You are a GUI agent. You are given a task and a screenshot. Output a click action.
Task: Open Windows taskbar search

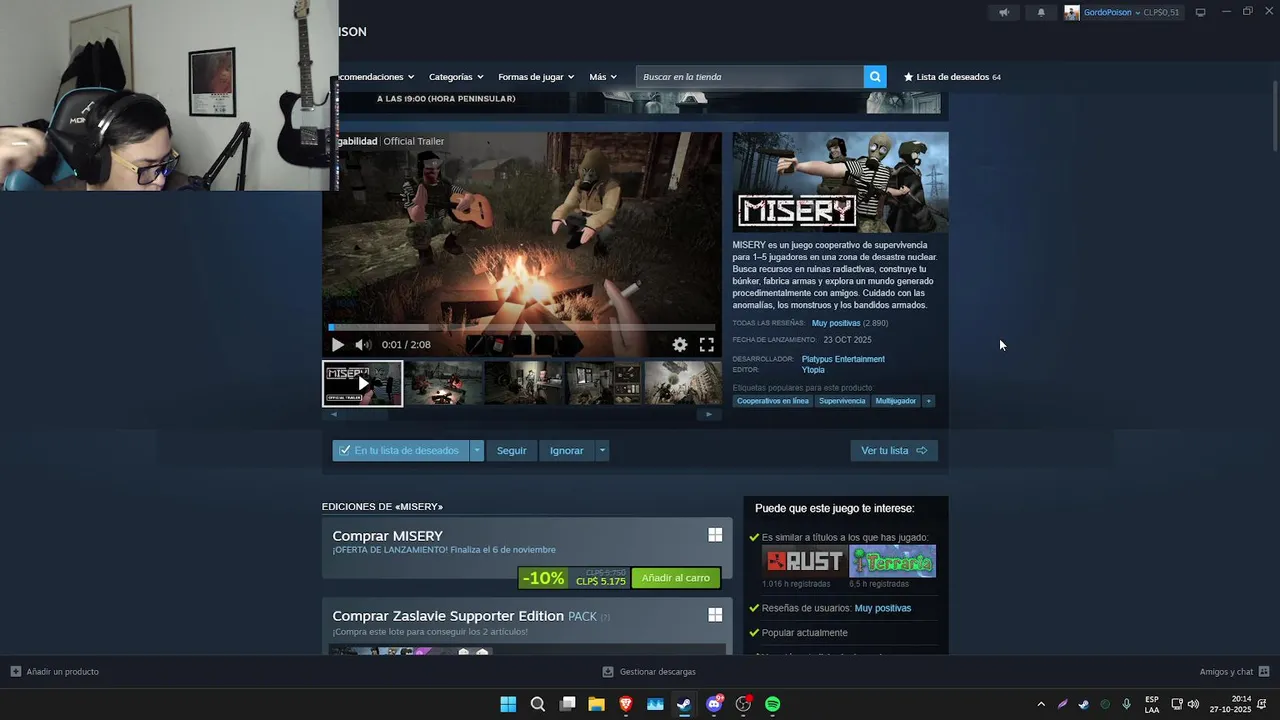(538, 704)
